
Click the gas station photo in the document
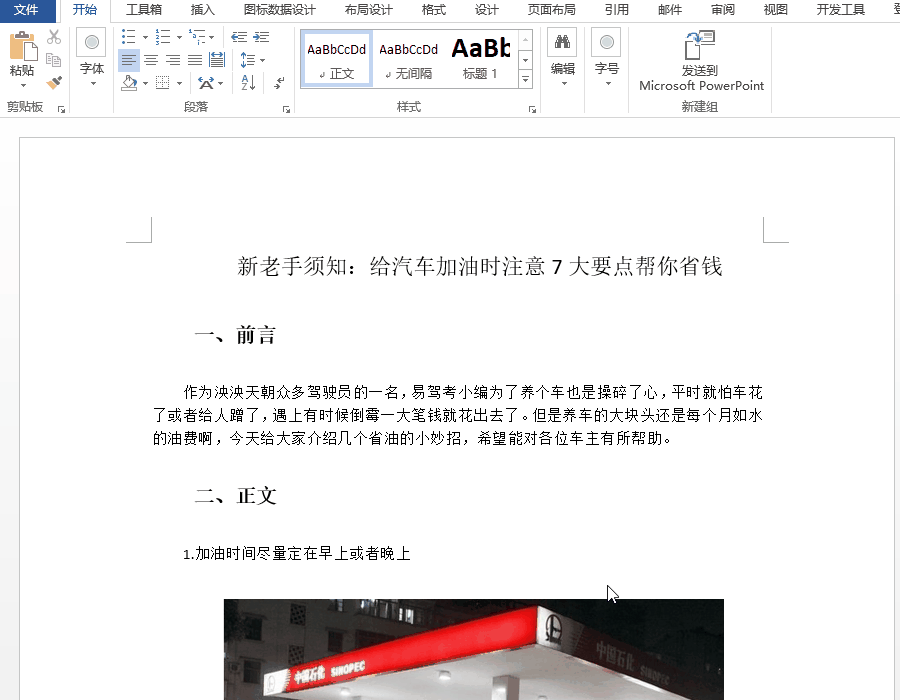click(x=473, y=650)
